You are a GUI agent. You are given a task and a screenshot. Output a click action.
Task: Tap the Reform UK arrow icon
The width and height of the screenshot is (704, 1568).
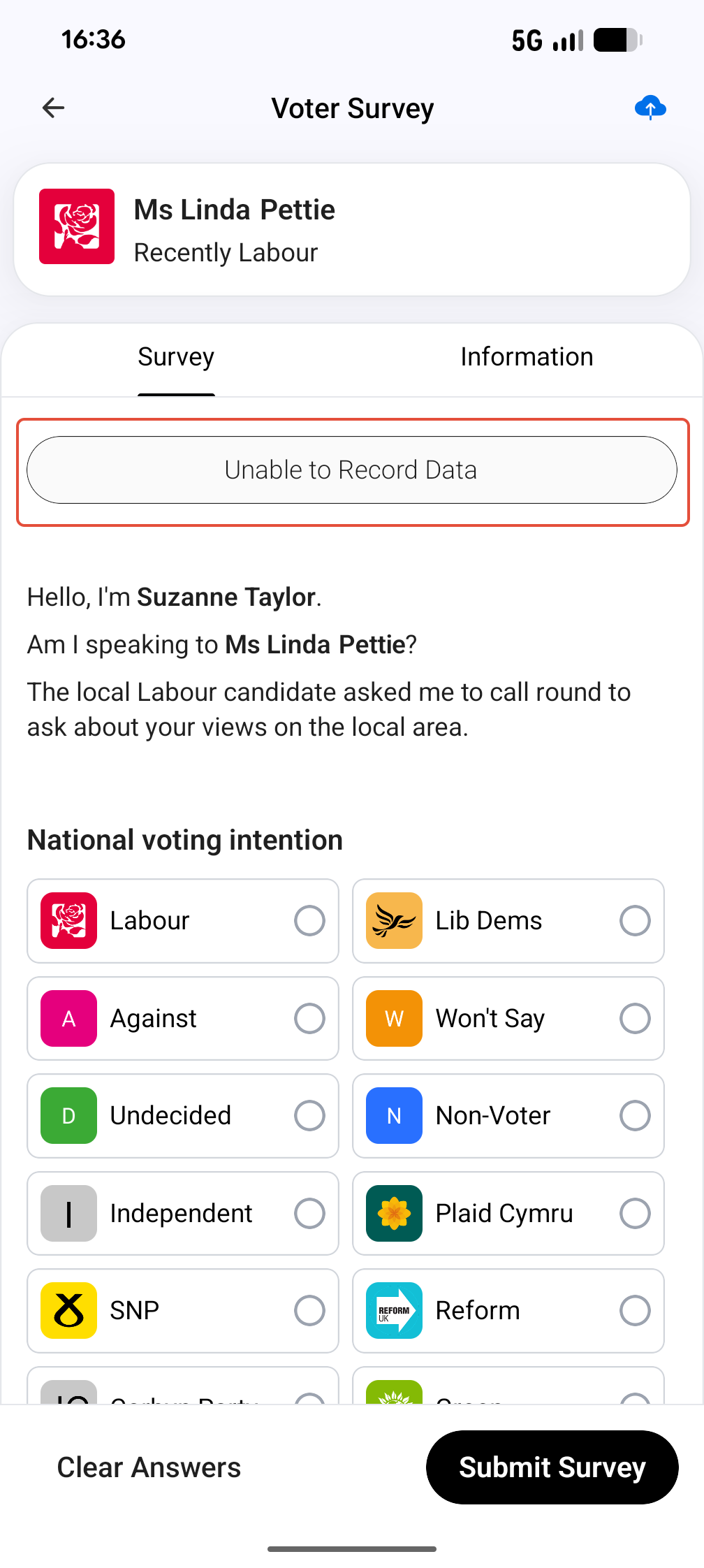[x=394, y=1310]
